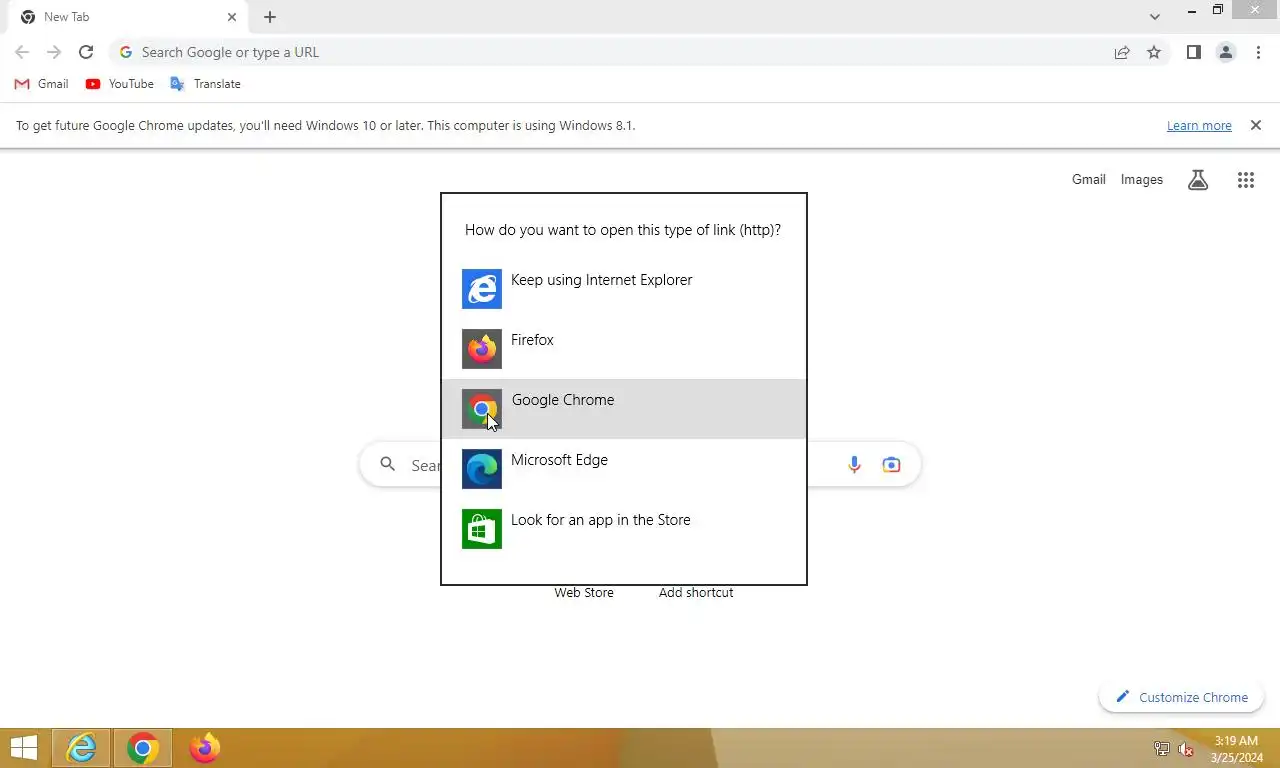Open a new tab with plus button
Image resolution: width=1280 pixels, height=768 pixels.
[270, 17]
